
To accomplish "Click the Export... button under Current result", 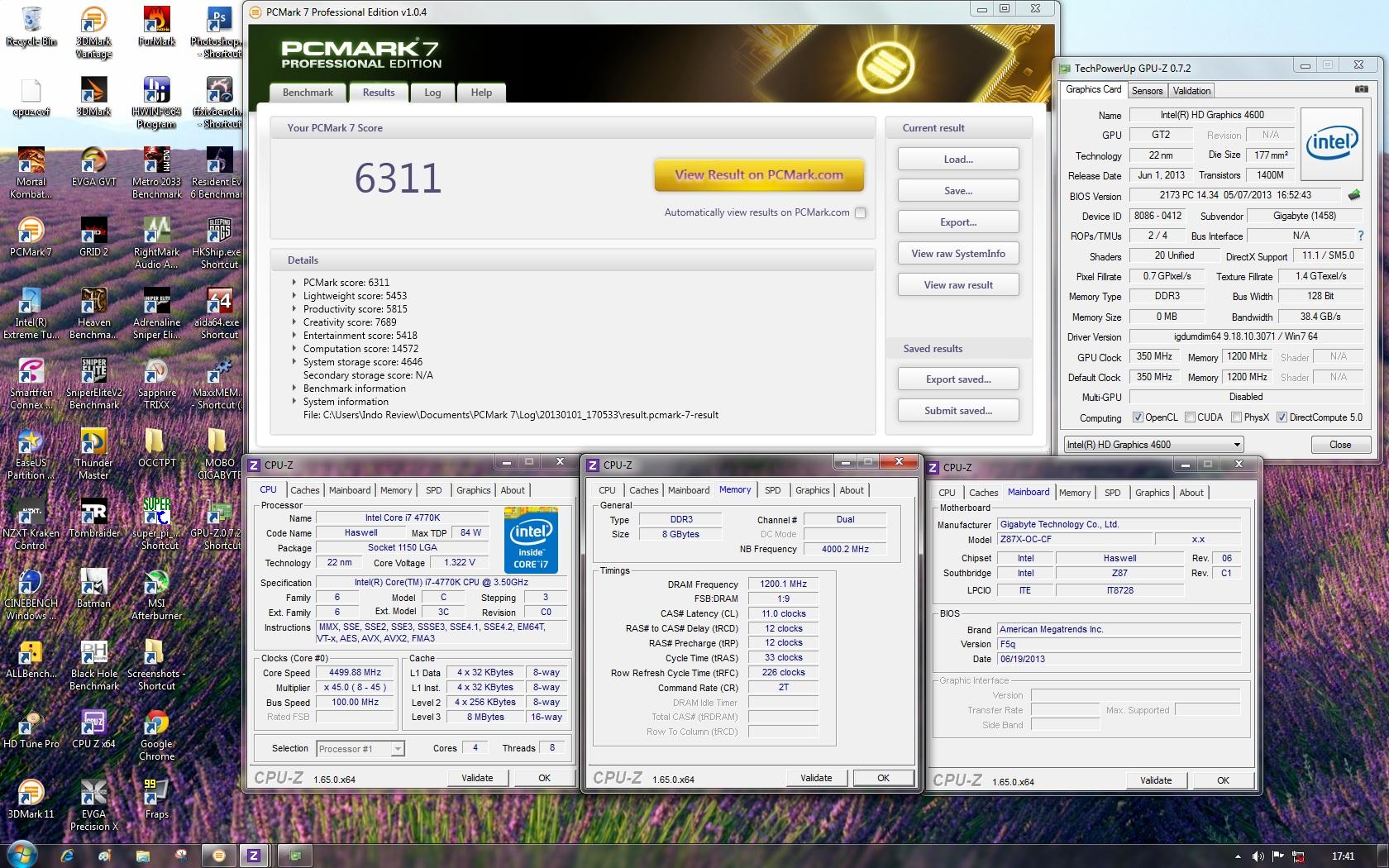I will [958, 222].
